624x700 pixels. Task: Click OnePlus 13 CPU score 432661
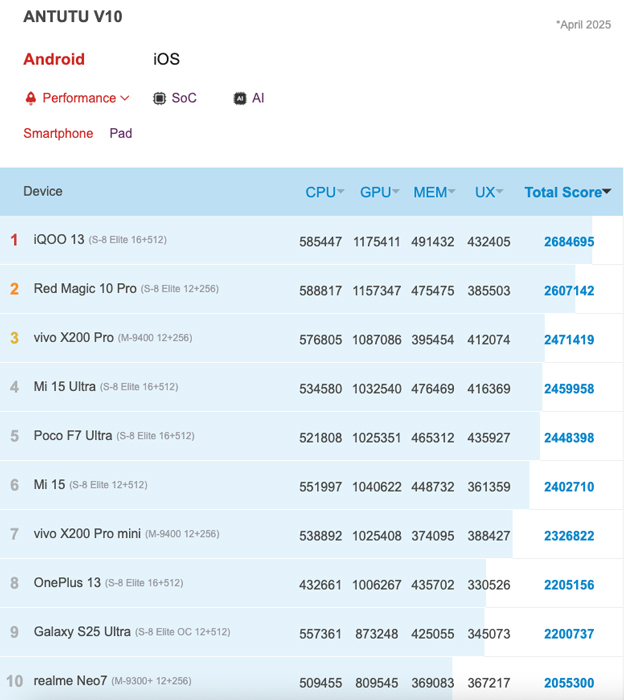[x=320, y=585]
